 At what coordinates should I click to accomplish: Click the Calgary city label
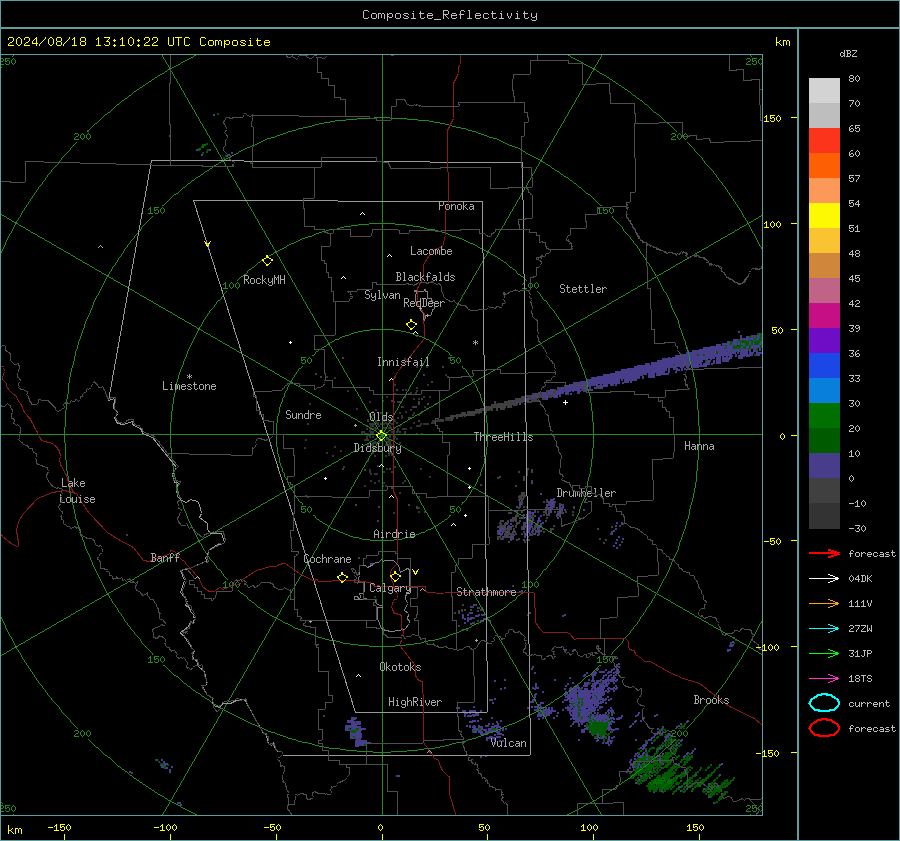click(390, 588)
